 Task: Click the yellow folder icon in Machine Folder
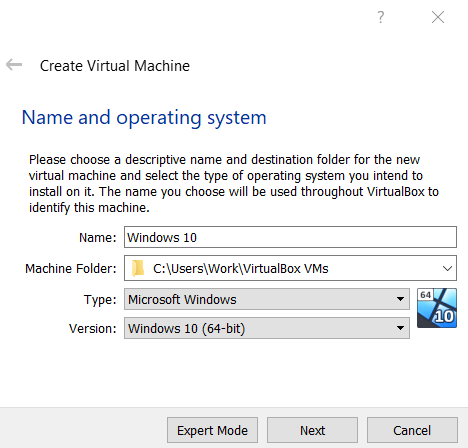pos(138,269)
